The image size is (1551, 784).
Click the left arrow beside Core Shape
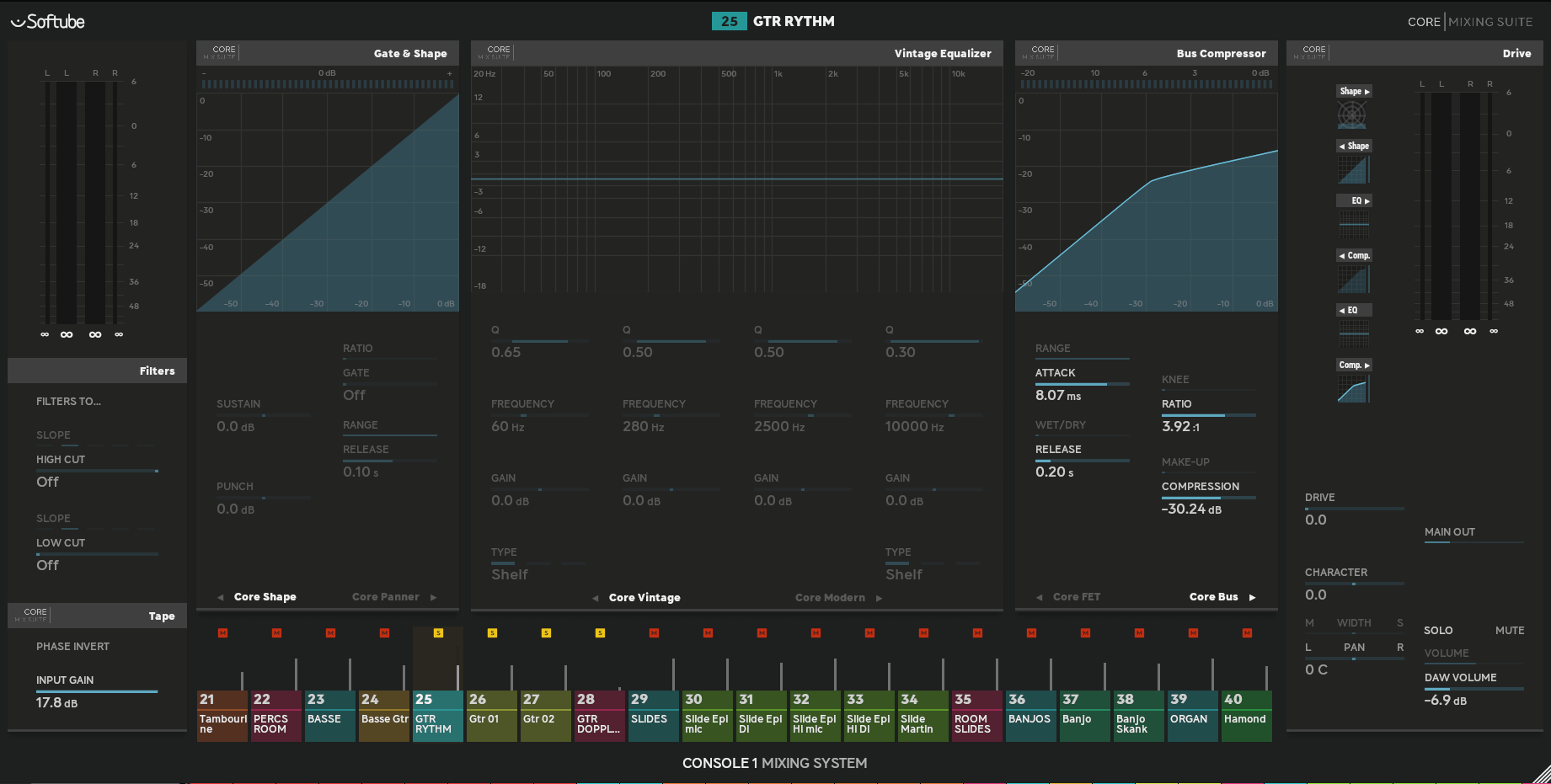click(221, 597)
